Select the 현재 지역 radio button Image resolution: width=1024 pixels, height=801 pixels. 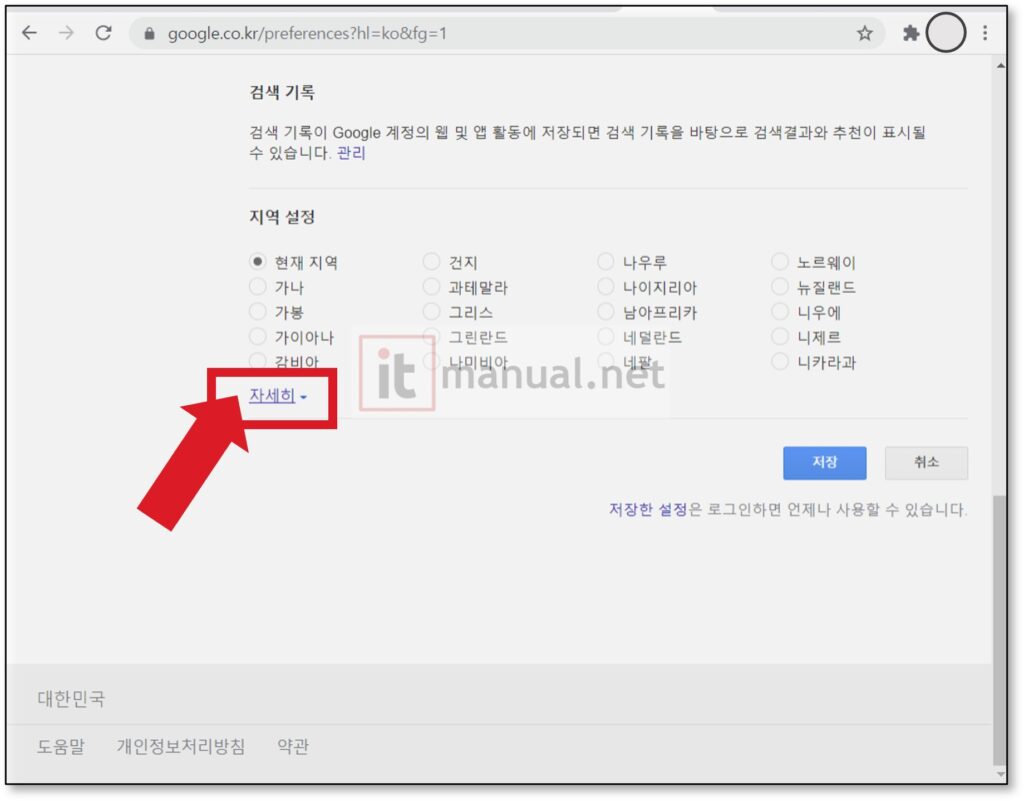257,262
